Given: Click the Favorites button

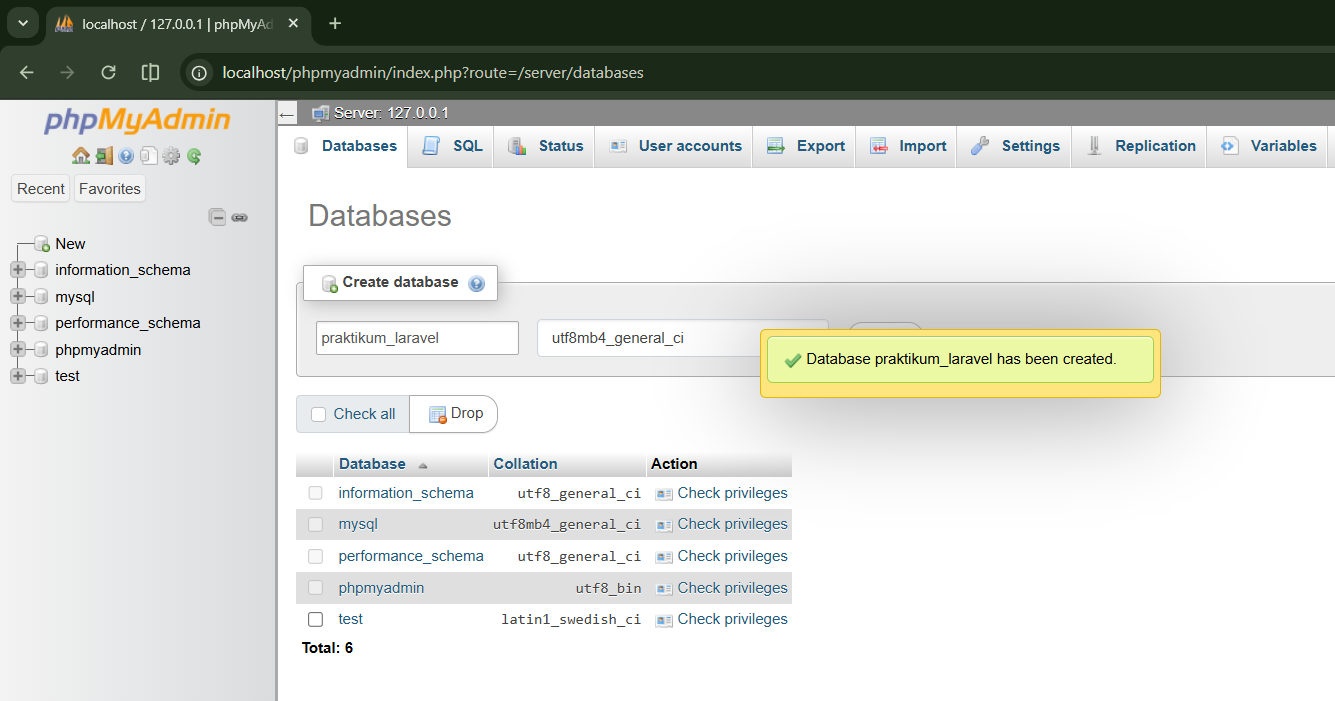Looking at the screenshot, I should coord(110,189).
